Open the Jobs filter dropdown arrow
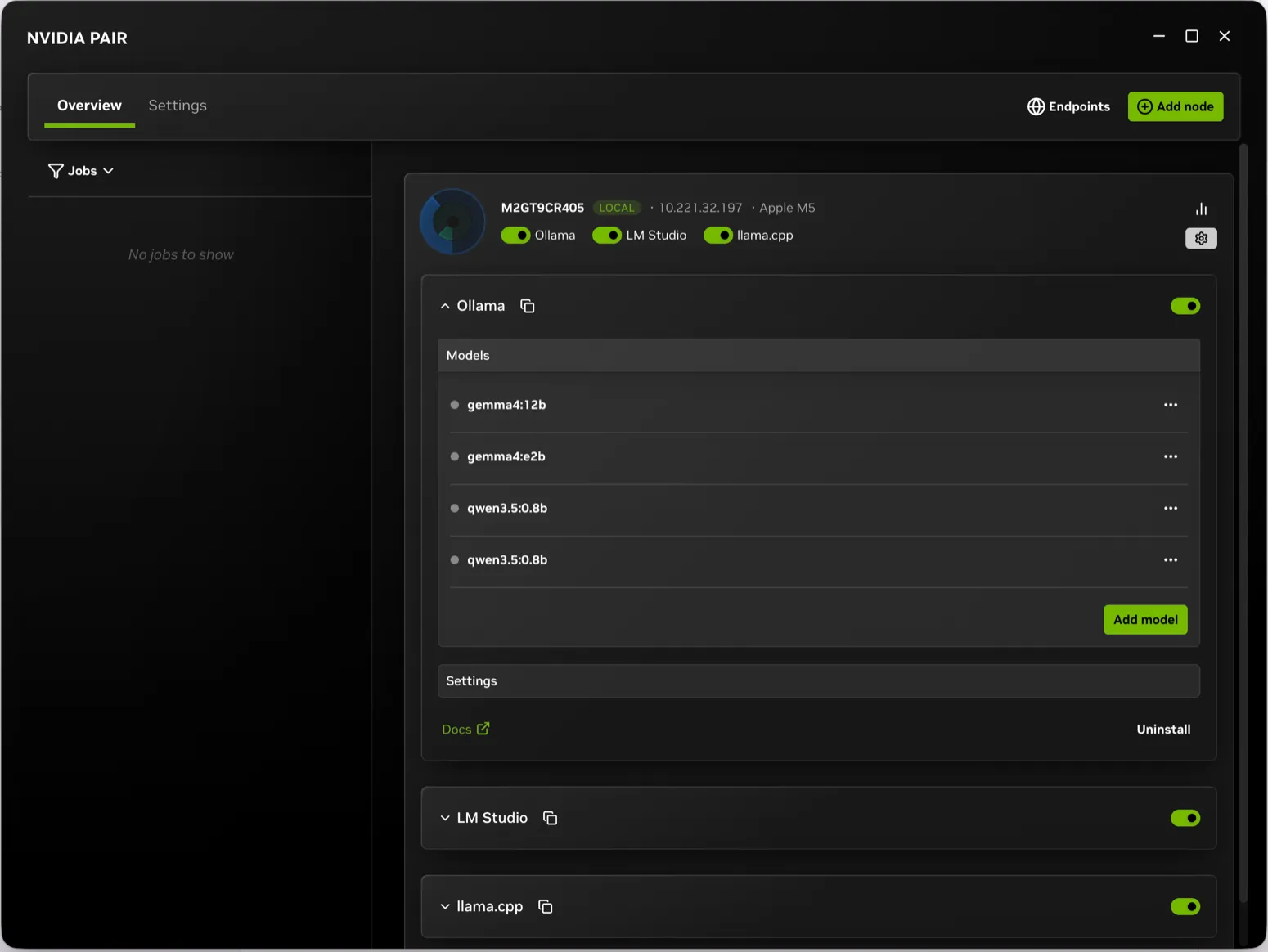Image resolution: width=1268 pixels, height=952 pixels. tap(109, 171)
